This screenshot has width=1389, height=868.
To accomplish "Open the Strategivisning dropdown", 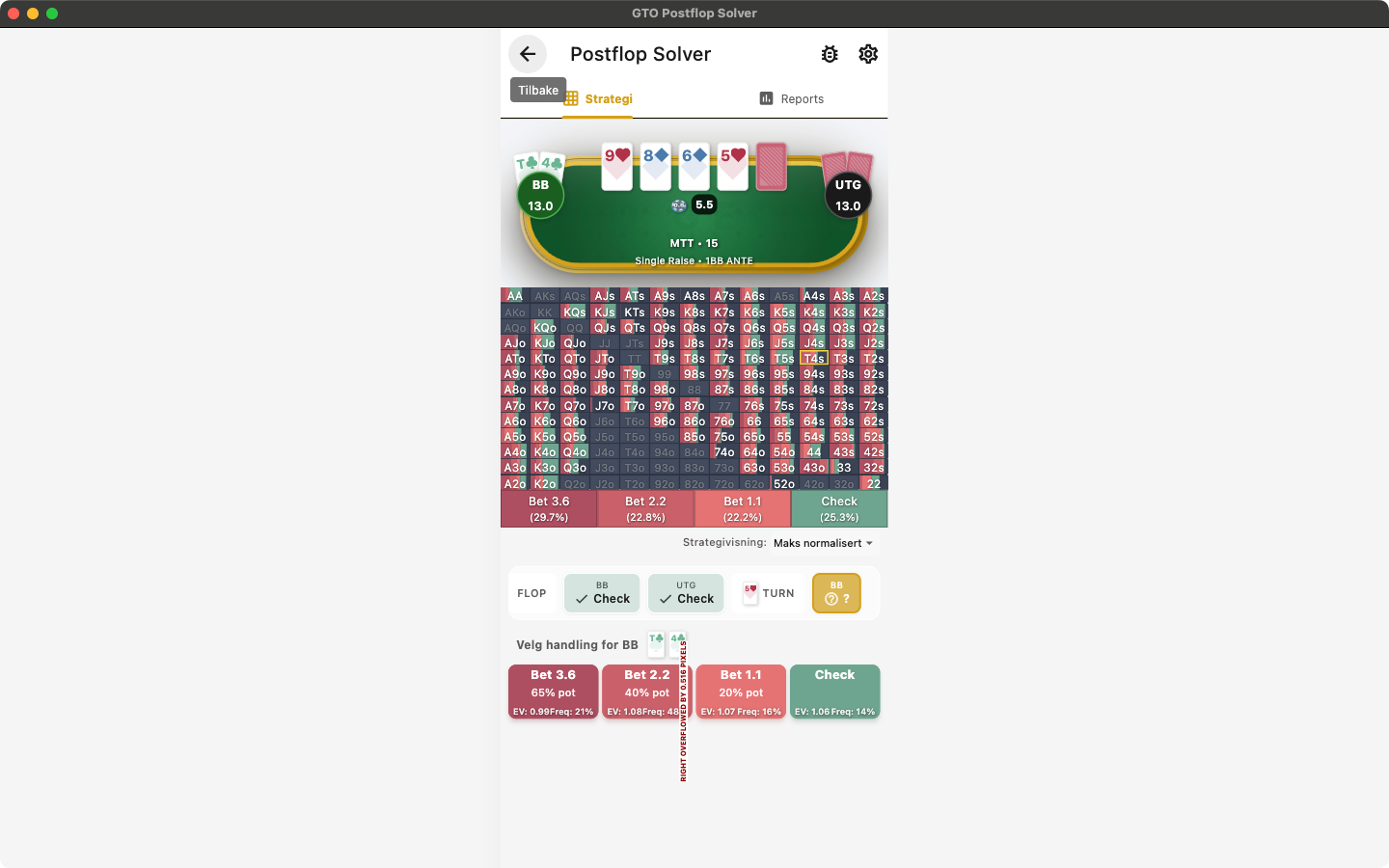I will pos(823,543).
